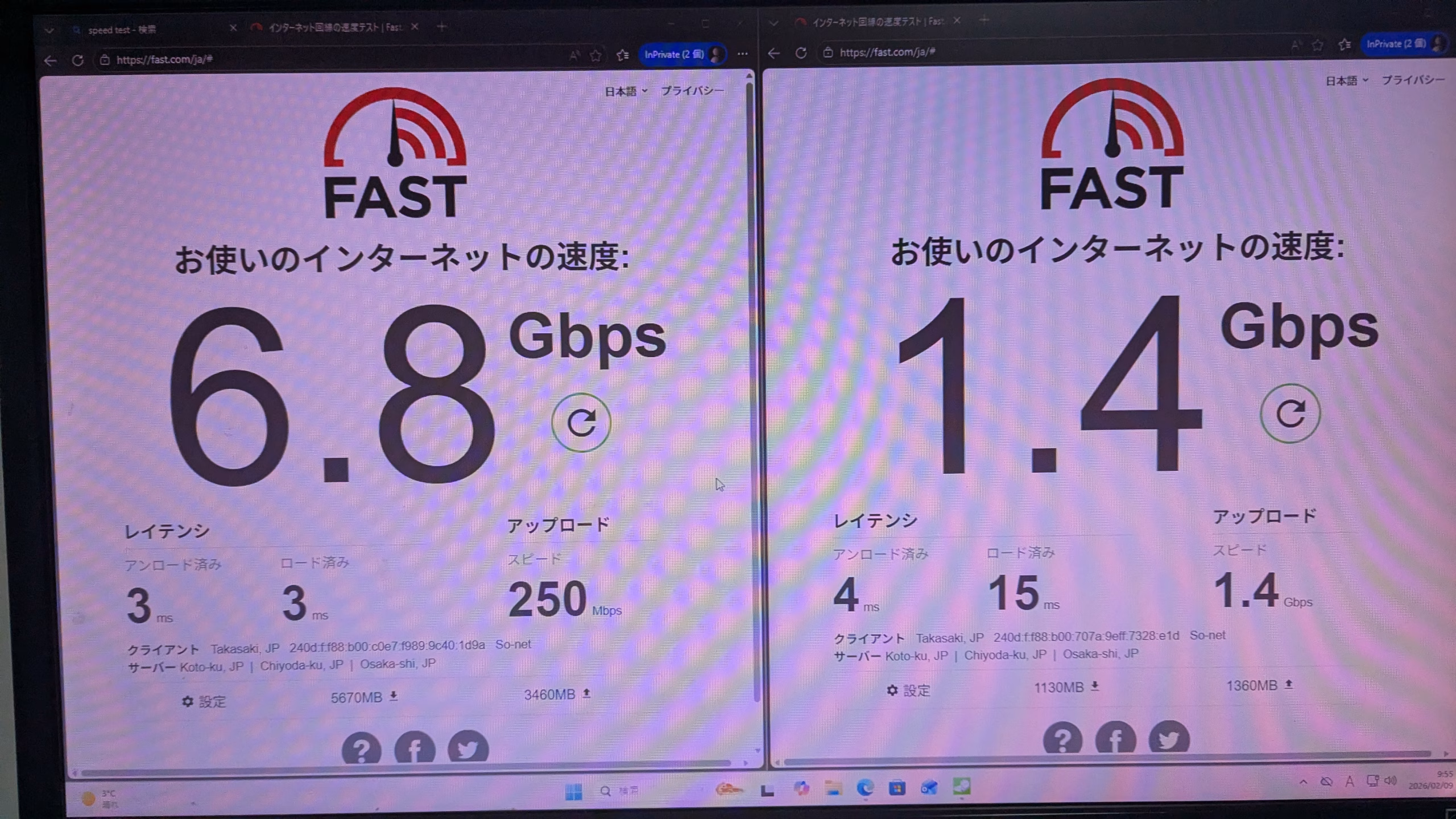This screenshot has width=1456, height=819.
Task: Open 設定 settings in the left window
Action: [x=204, y=701]
